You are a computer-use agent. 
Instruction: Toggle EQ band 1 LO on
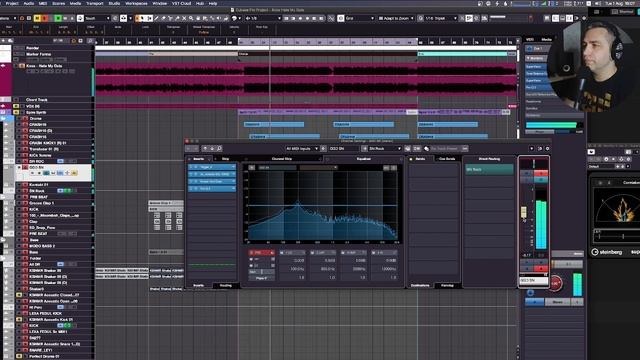282,253
